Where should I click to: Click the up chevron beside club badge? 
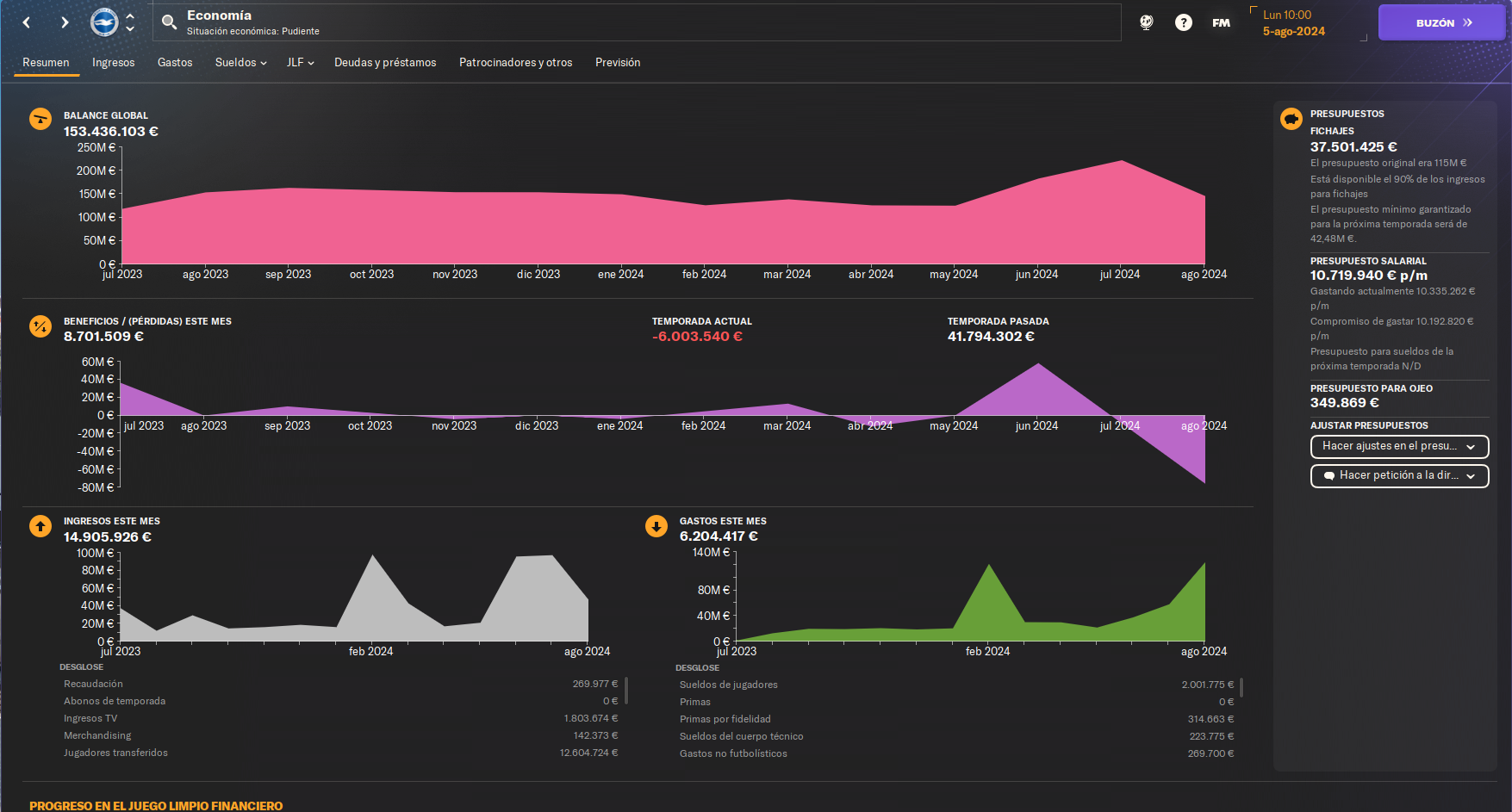pos(130,15)
